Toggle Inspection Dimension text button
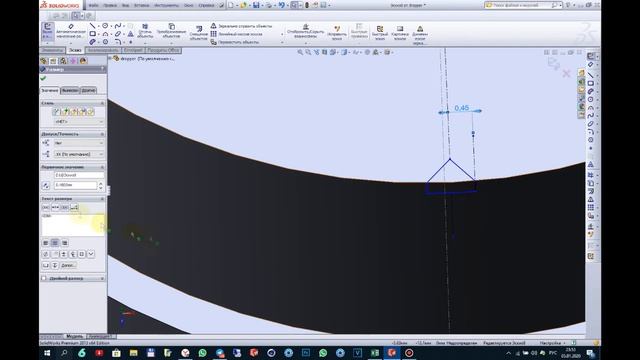The height and width of the screenshot is (360, 640). coord(64,208)
